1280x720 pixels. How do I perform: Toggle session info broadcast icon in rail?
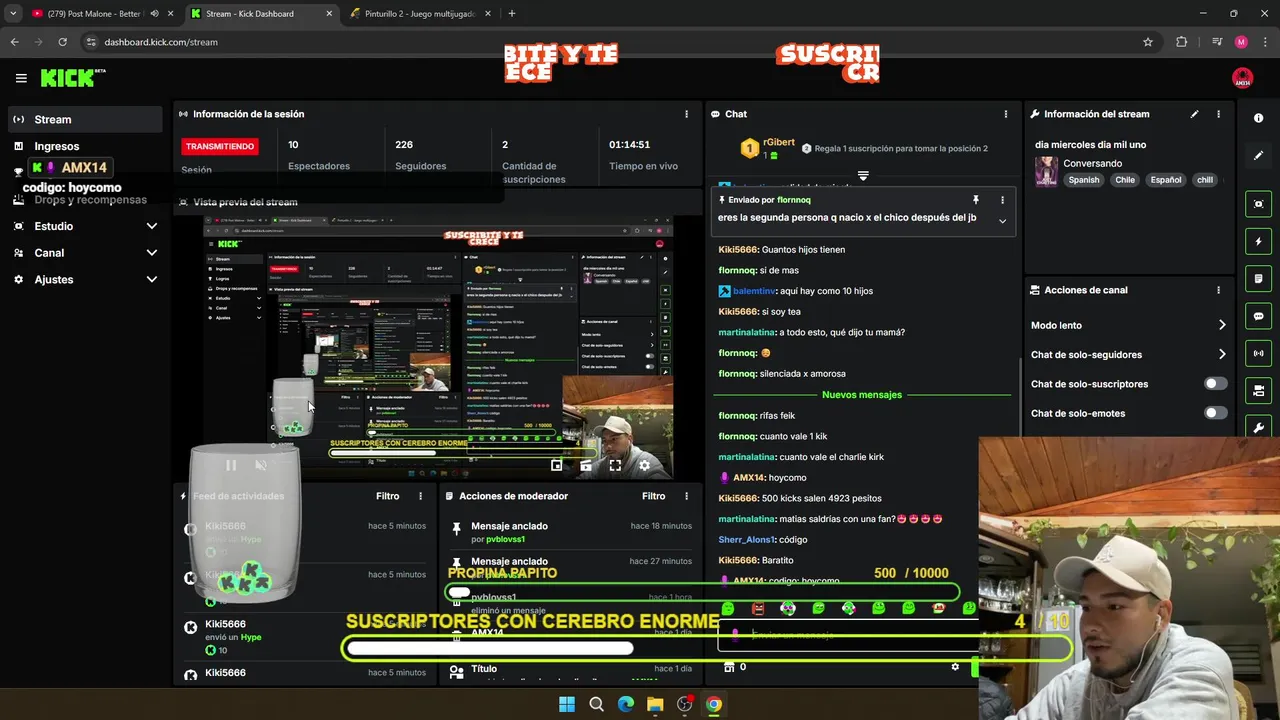tap(1258, 353)
